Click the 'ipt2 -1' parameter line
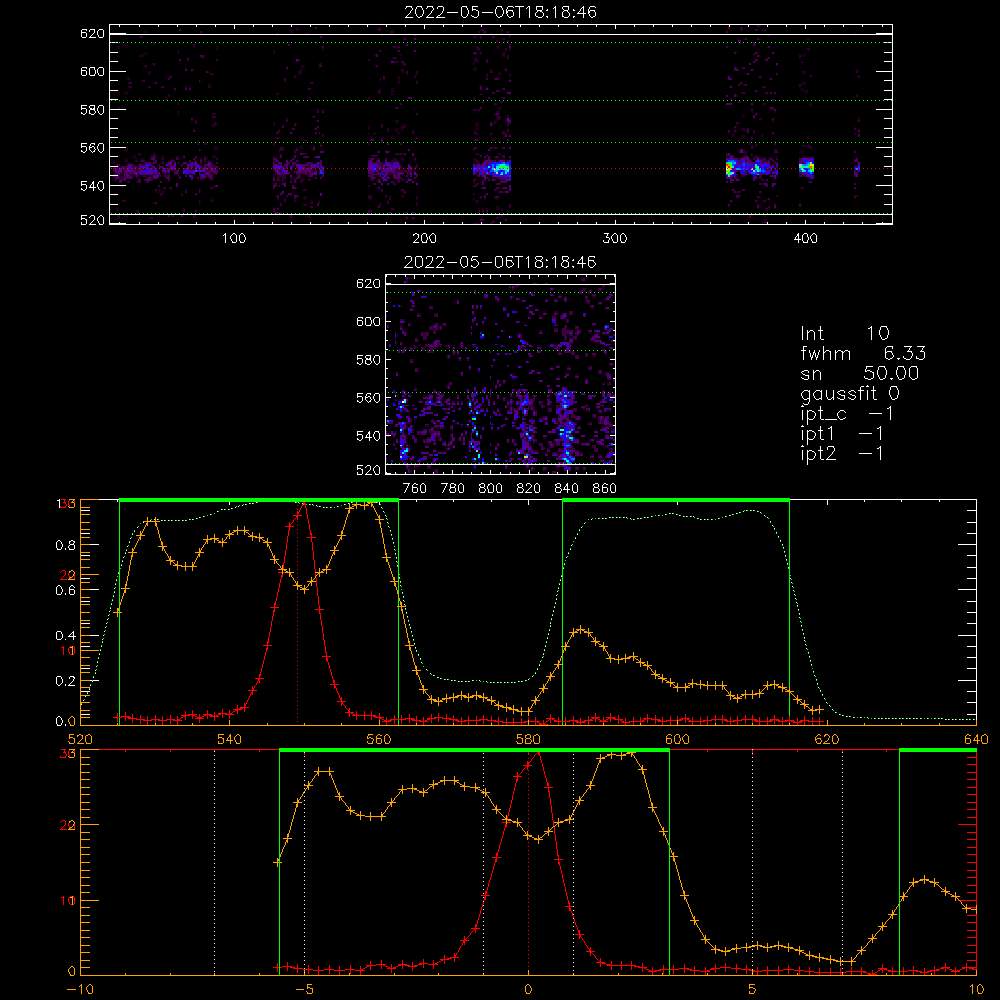Image resolution: width=1000 pixels, height=1000 pixels. (842, 453)
